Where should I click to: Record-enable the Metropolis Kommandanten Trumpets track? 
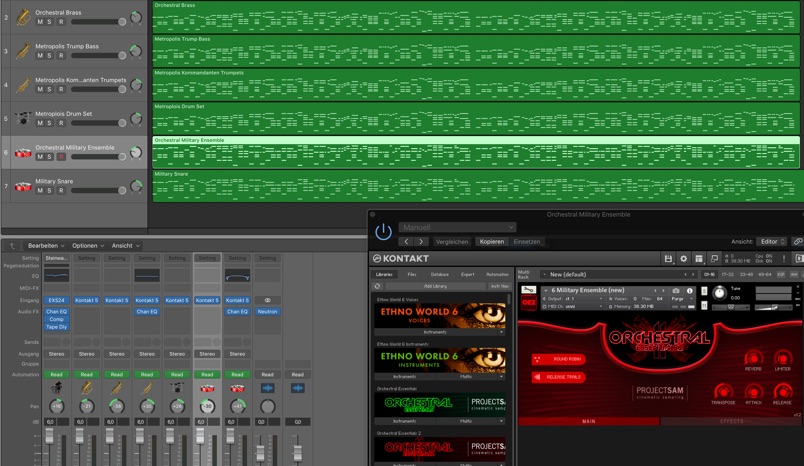coord(61,89)
